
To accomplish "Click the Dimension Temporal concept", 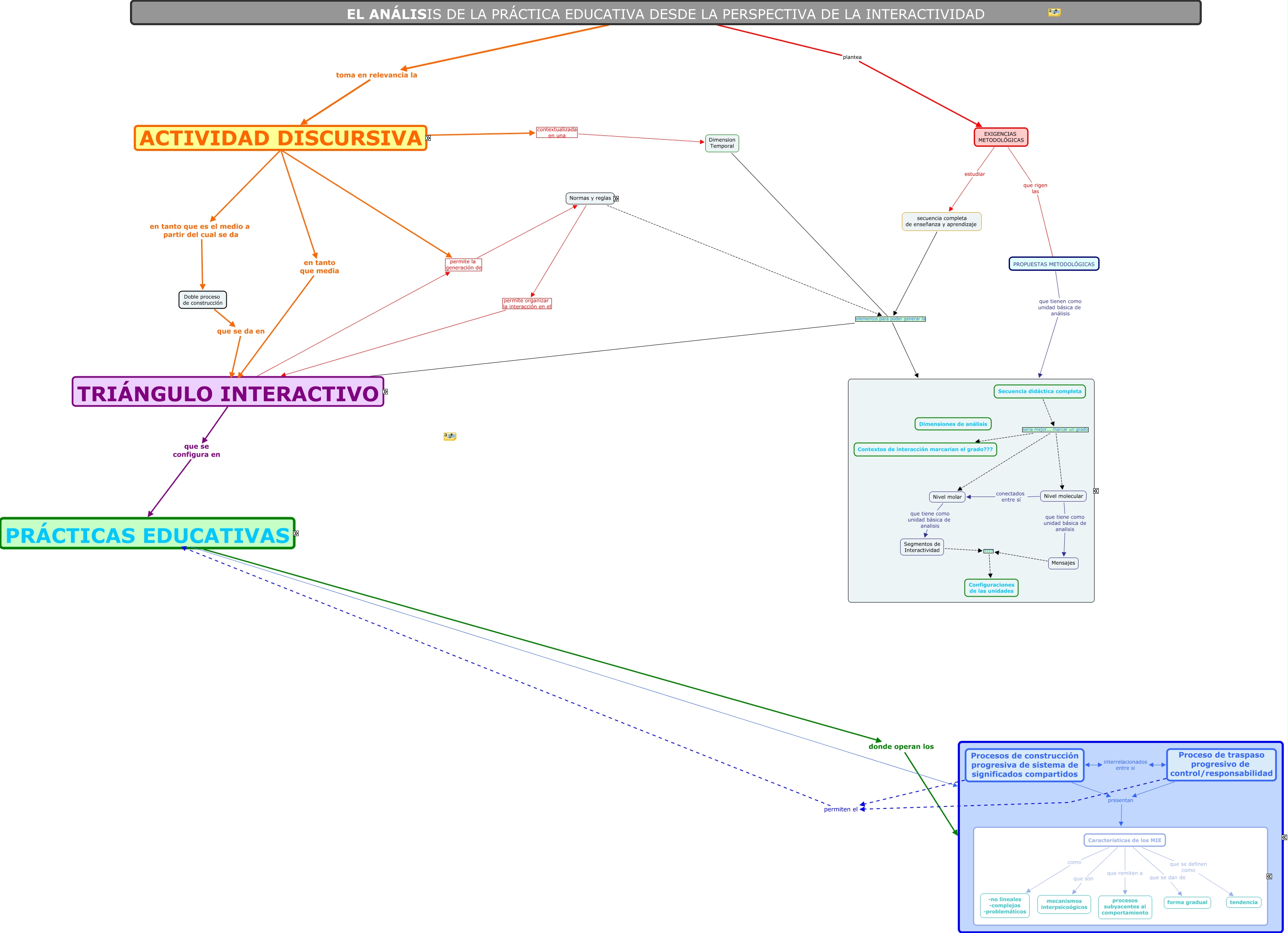I will tap(722, 143).
